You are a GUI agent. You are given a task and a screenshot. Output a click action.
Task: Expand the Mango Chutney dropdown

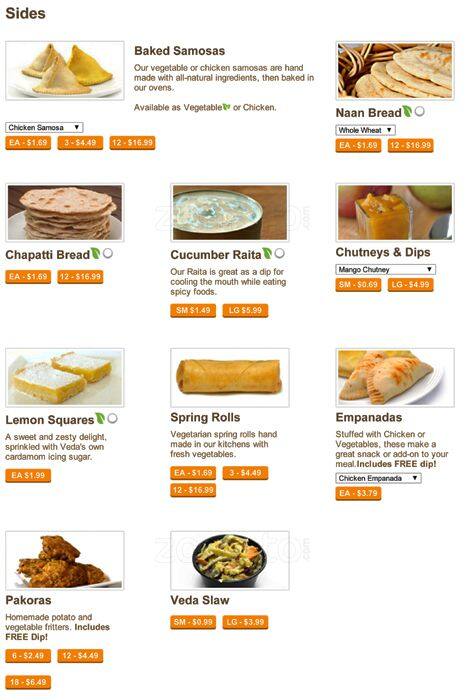coord(386,269)
